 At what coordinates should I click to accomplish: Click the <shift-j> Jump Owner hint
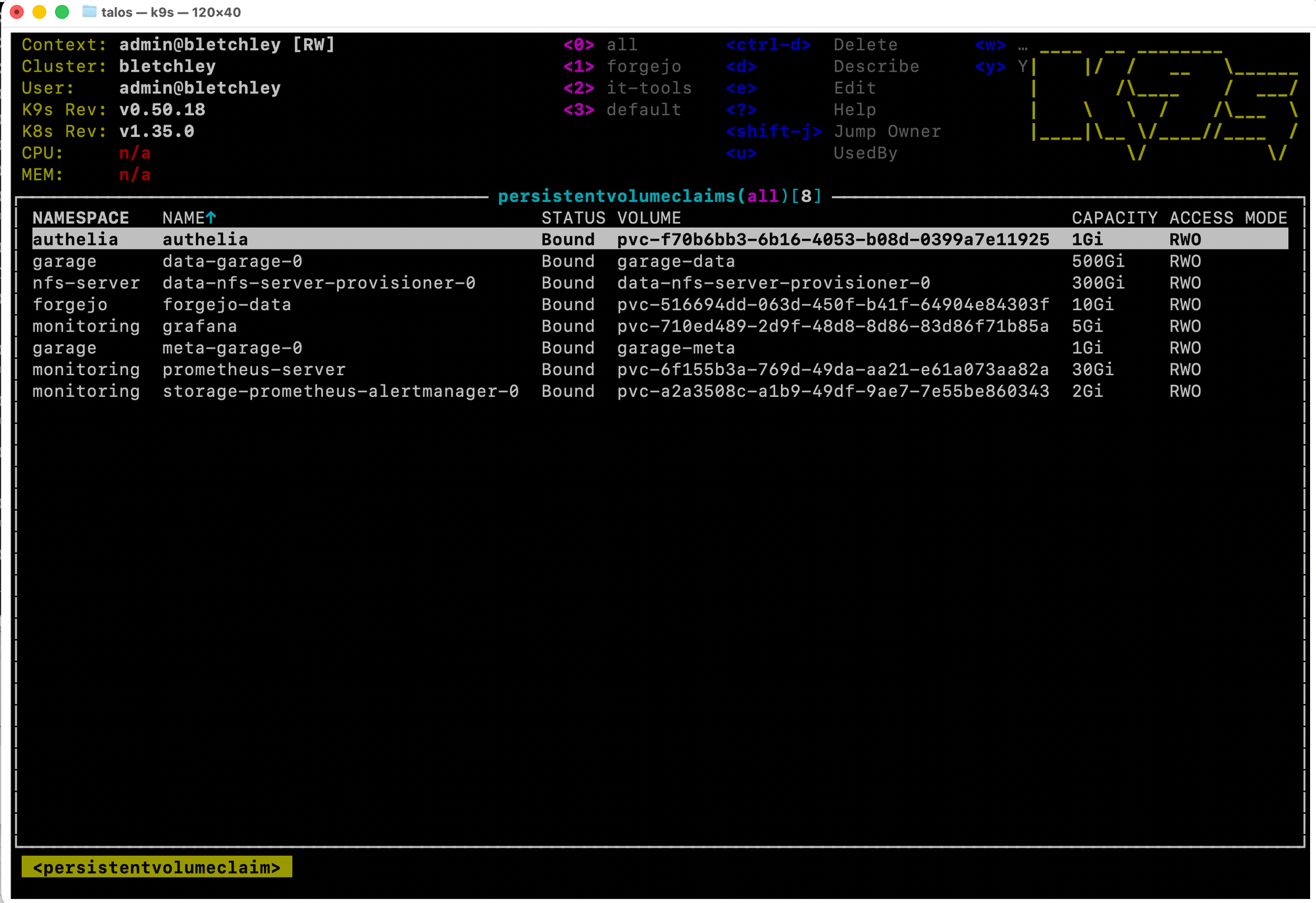tap(834, 132)
